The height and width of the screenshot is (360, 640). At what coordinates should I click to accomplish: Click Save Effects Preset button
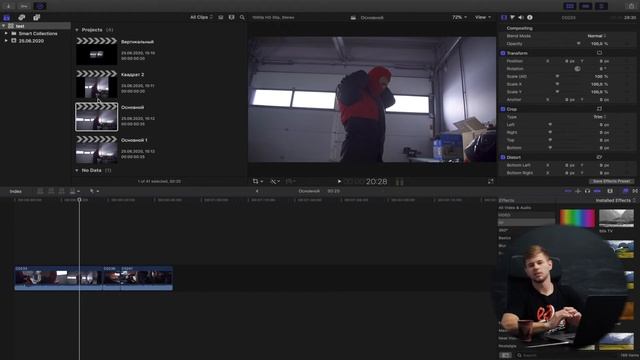[611, 181]
